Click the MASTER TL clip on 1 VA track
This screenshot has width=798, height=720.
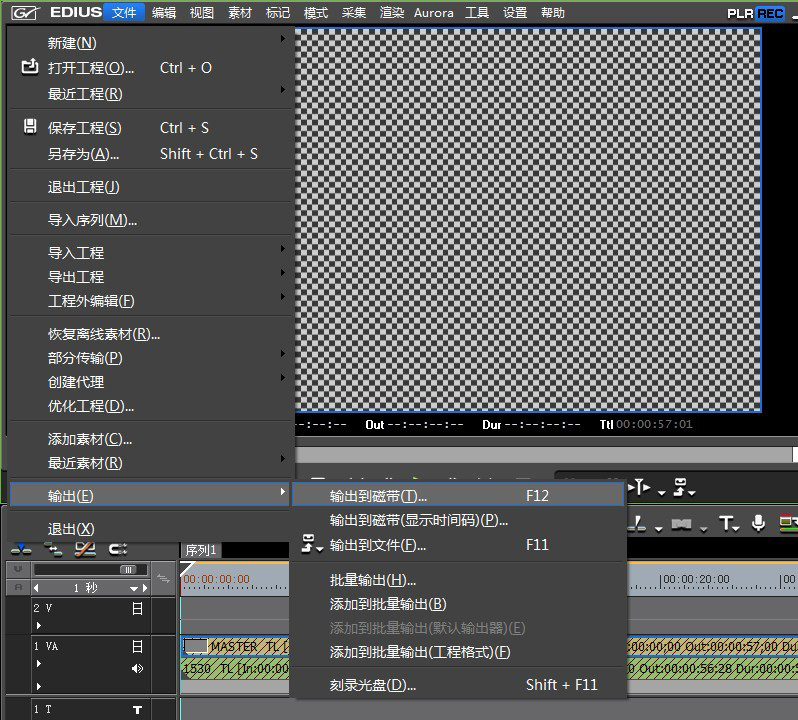coord(235,647)
